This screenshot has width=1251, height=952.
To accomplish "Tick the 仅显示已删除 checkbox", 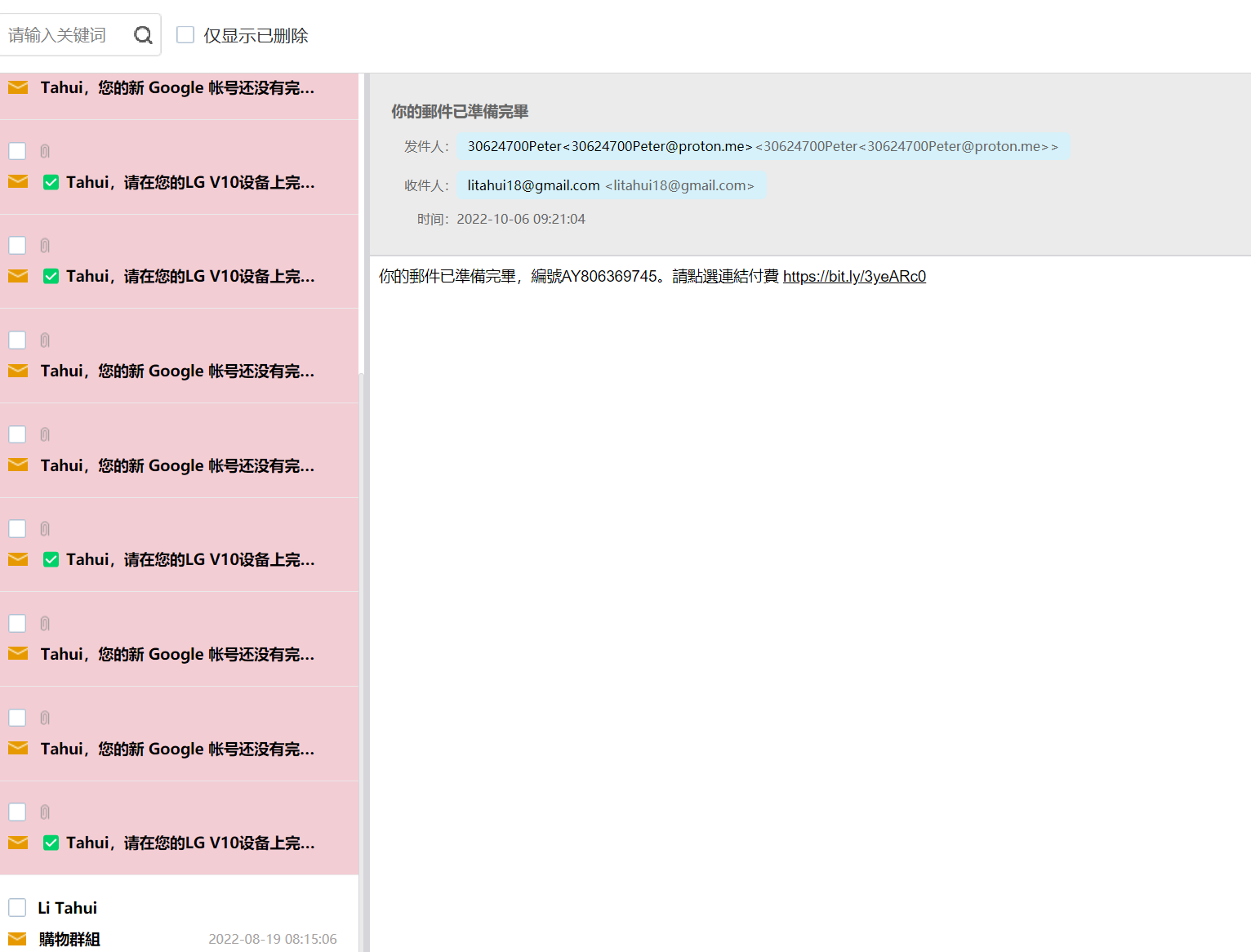I will pyautogui.click(x=185, y=34).
